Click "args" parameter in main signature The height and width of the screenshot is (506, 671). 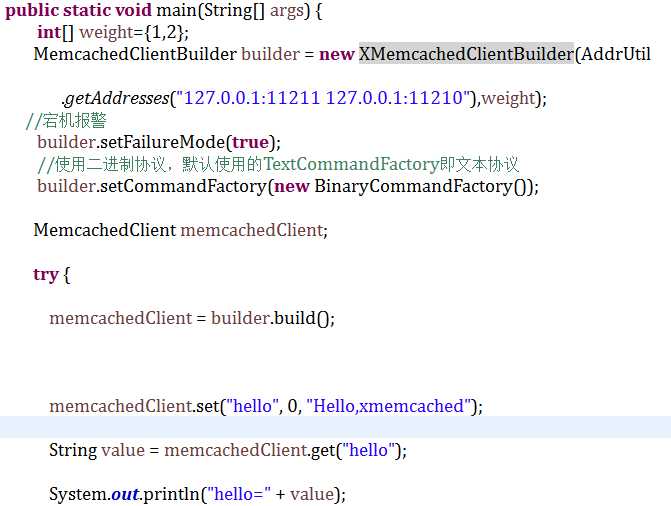[x=286, y=12]
